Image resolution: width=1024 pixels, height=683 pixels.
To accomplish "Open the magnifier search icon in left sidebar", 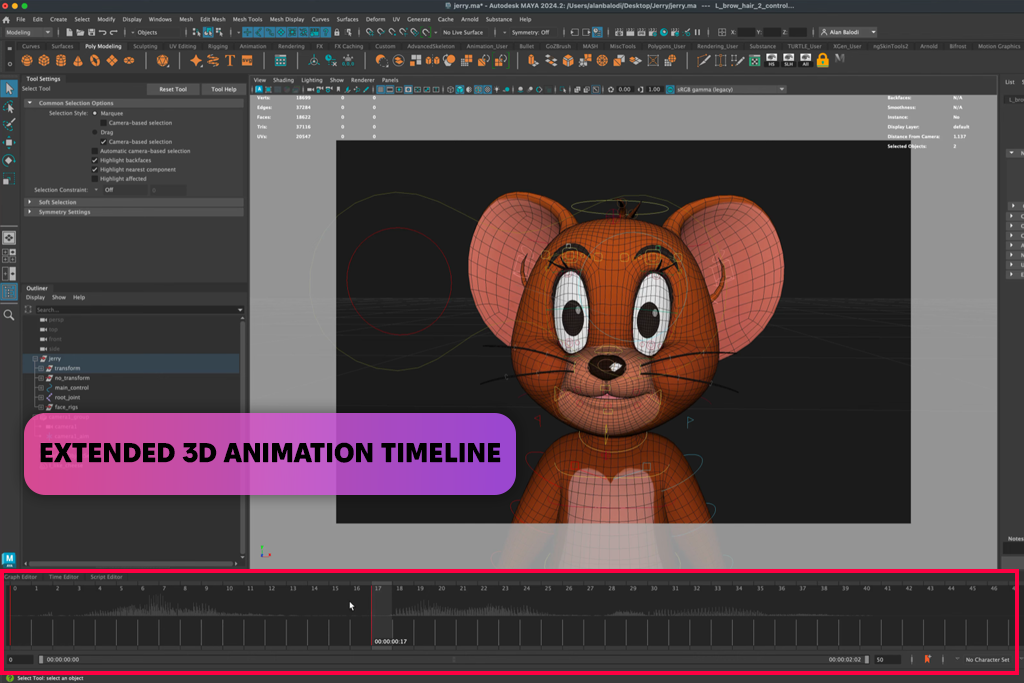I will point(8,315).
